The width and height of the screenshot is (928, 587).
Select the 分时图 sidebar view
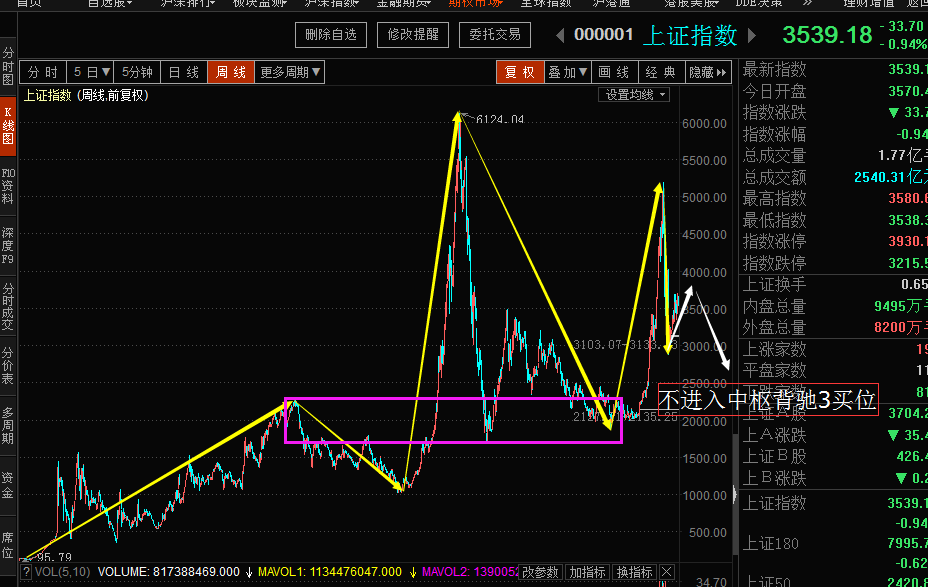[x=8, y=66]
